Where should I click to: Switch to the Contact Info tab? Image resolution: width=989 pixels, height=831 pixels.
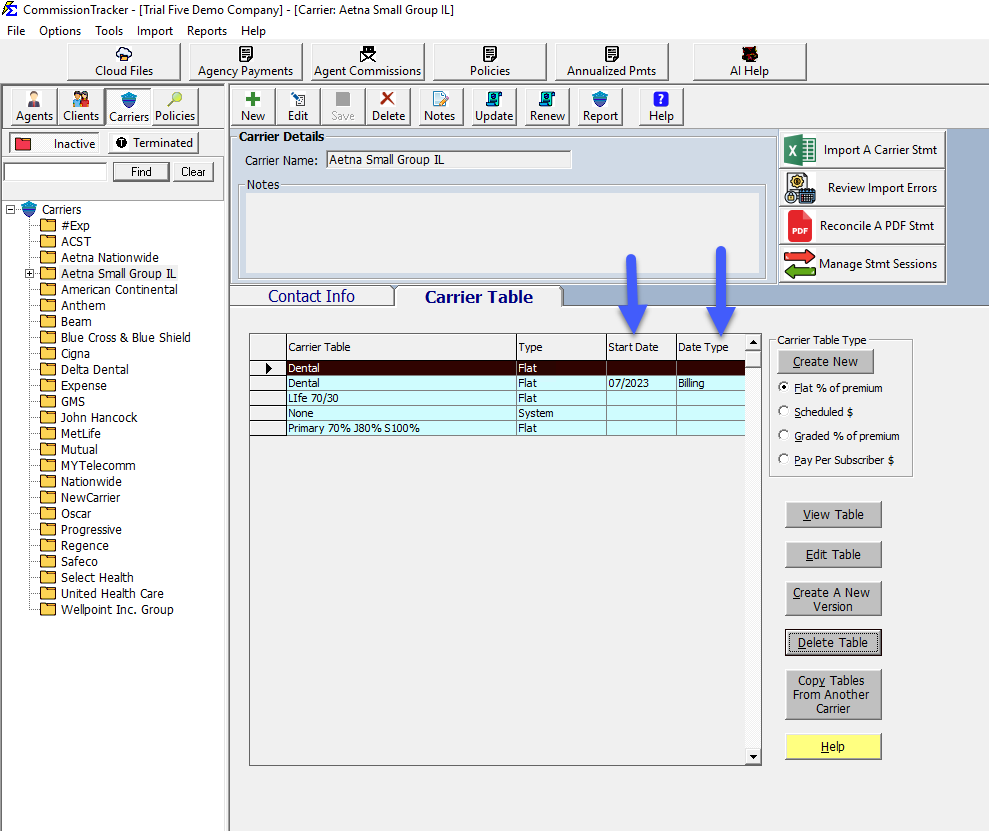pos(311,296)
